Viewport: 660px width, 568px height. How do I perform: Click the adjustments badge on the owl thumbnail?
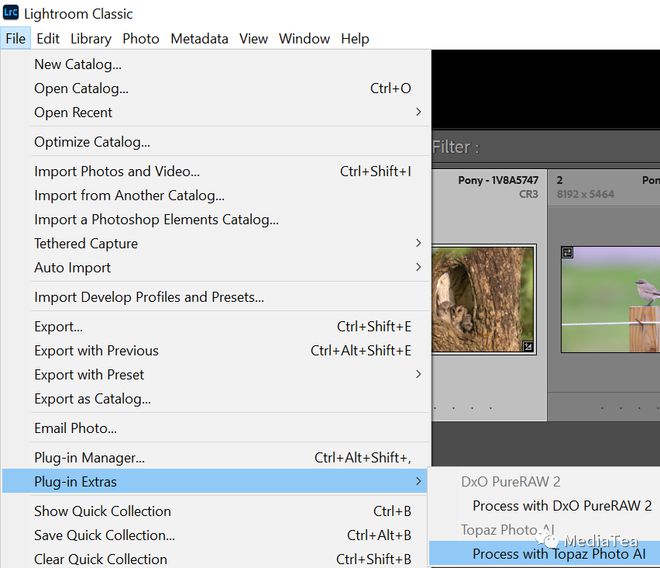[x=527, y=346]
